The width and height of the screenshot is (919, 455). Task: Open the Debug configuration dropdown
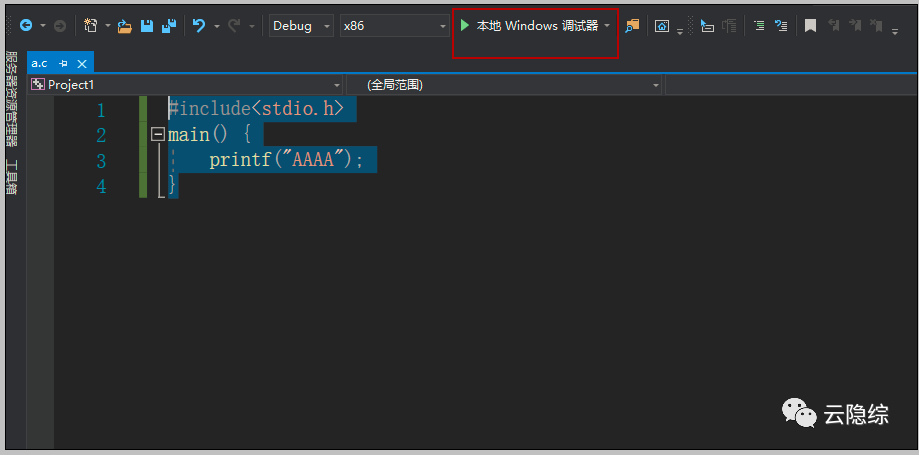pos(301,26)
